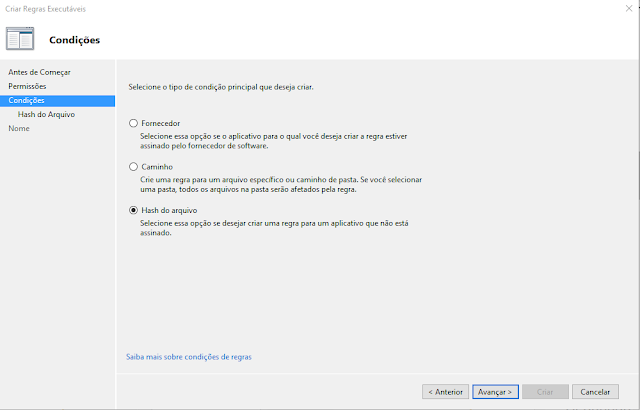Click the Condições page heading
This screenshot has width=640, height=410.
[75, 40]
